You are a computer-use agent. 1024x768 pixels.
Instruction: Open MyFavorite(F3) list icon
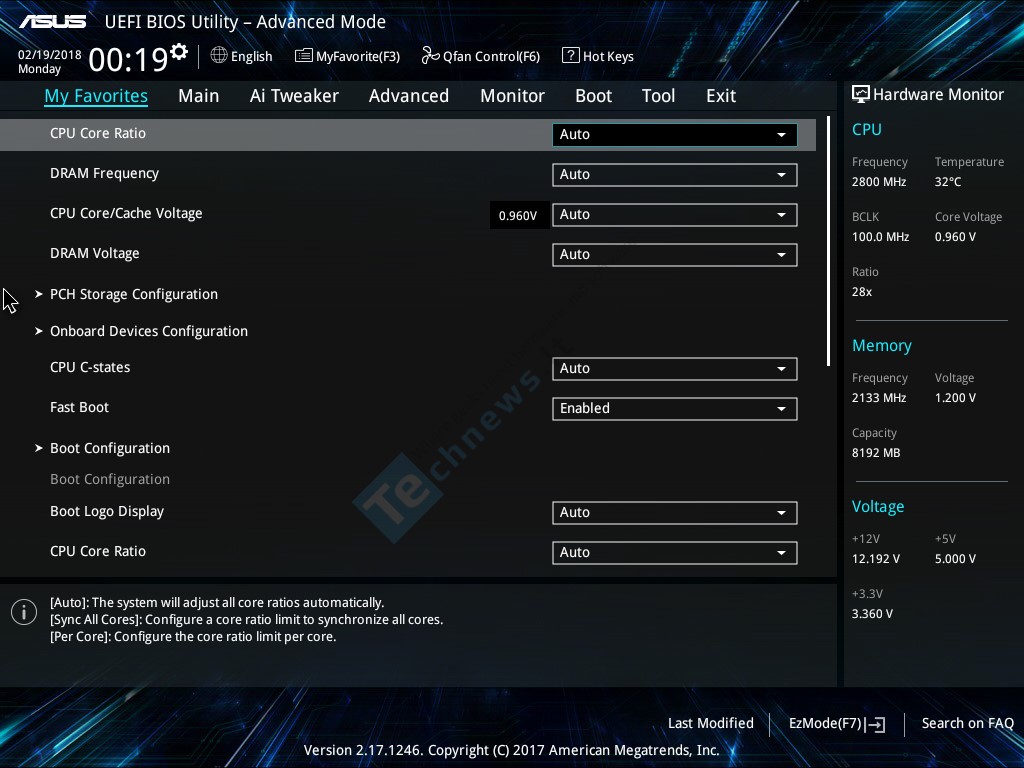304,56
